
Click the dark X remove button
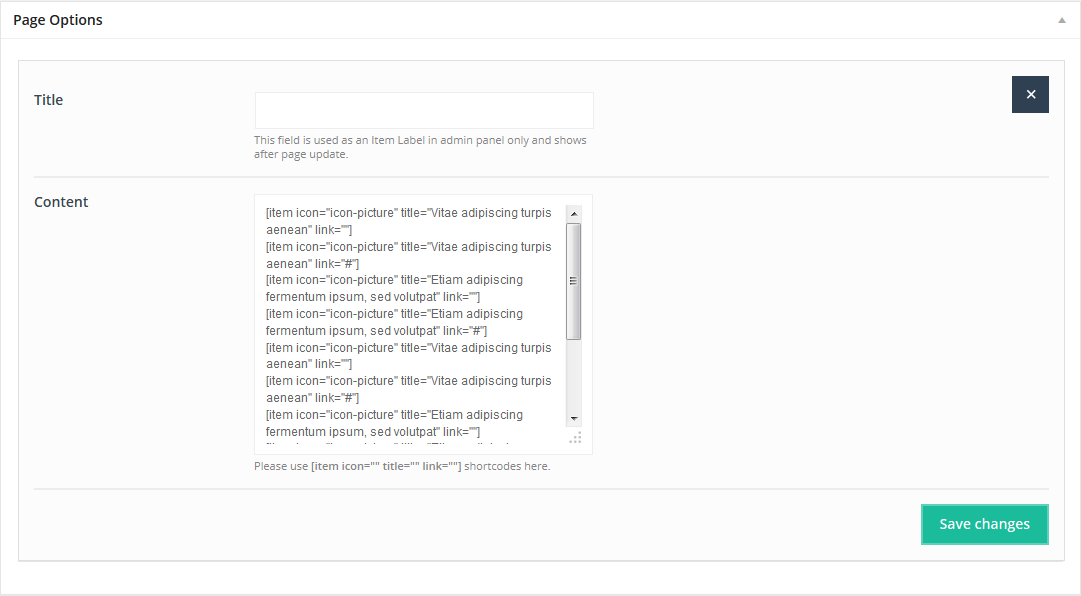1030,94
